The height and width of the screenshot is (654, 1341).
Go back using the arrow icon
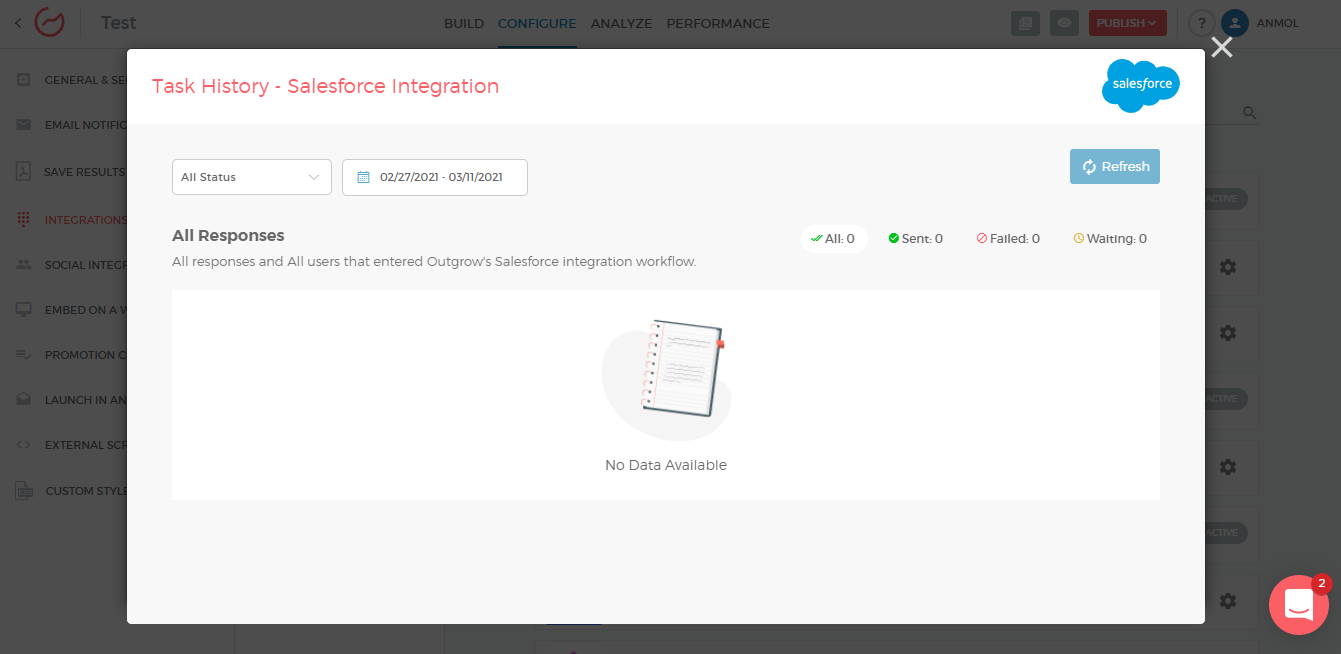click(18, 23)
